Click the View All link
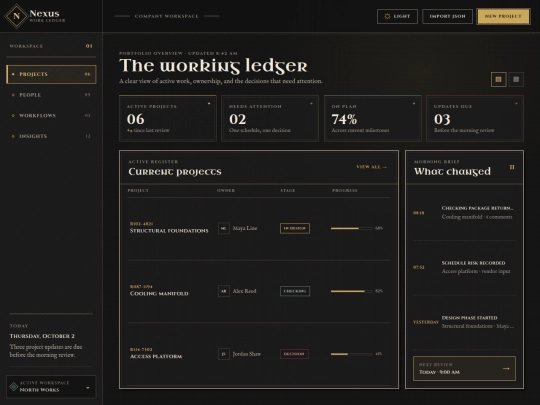This screenshot has width=540, height=405. (371, 167)
